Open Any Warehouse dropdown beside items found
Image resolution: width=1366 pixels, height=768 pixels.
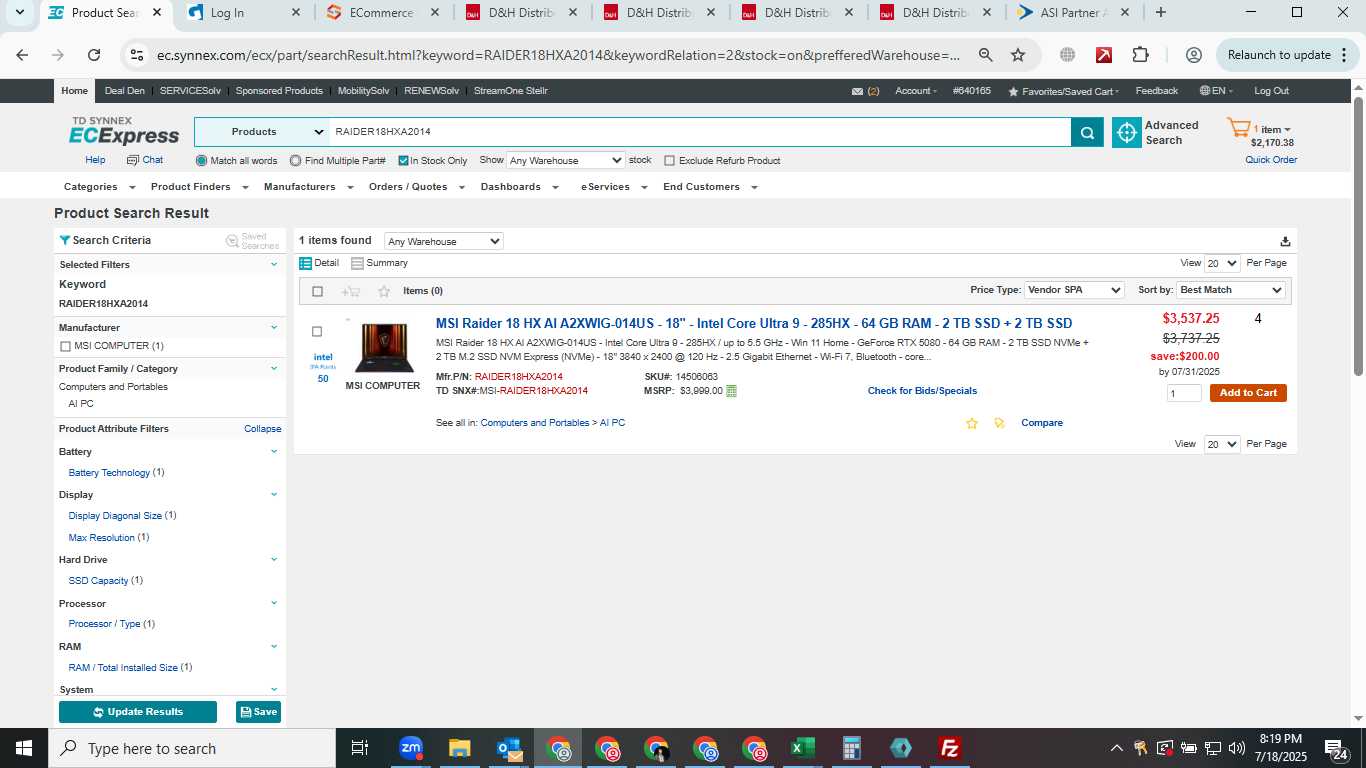tap(443, 241)
